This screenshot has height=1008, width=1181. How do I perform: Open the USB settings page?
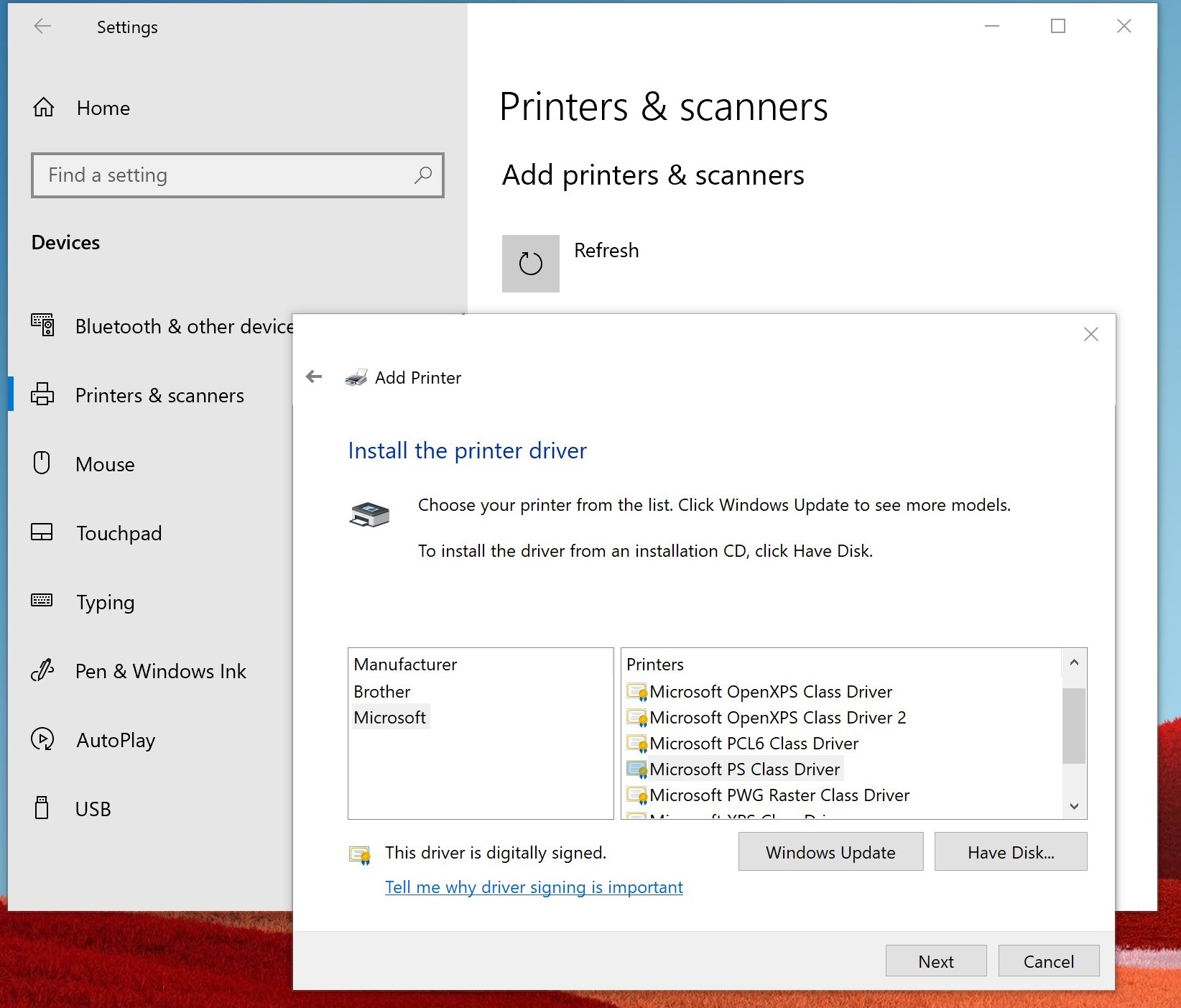(x=93, y=809)
